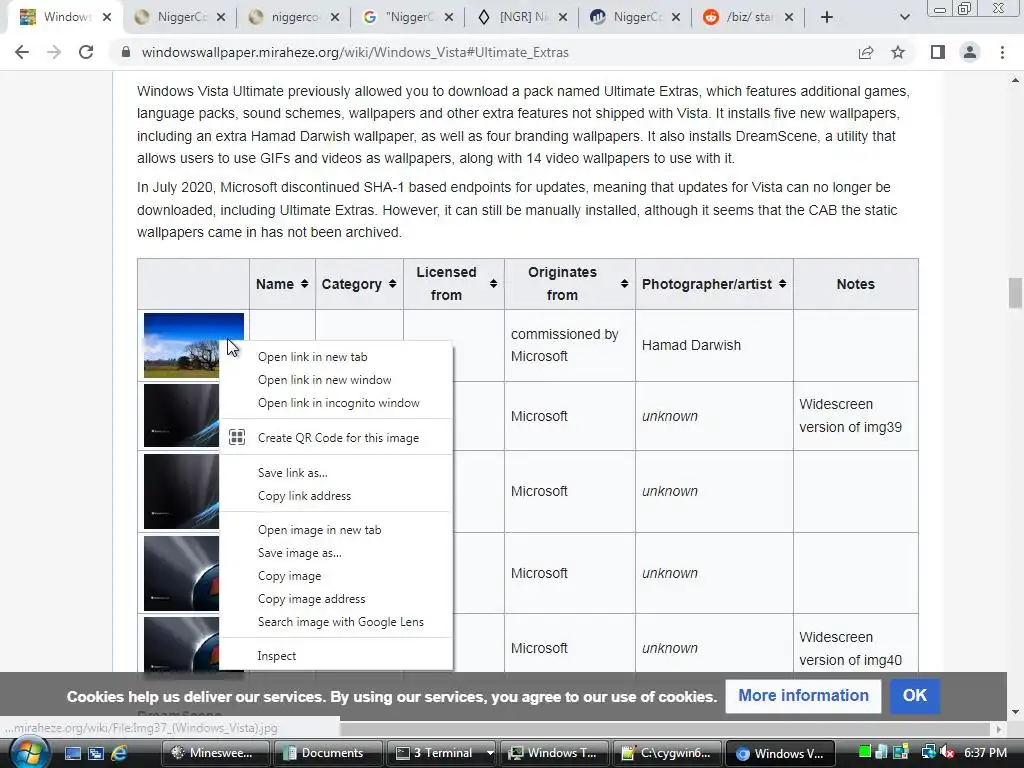Reload the page with the refresh icon
The height and width of the screenshot is (768, 1024).
pos(86,52)
